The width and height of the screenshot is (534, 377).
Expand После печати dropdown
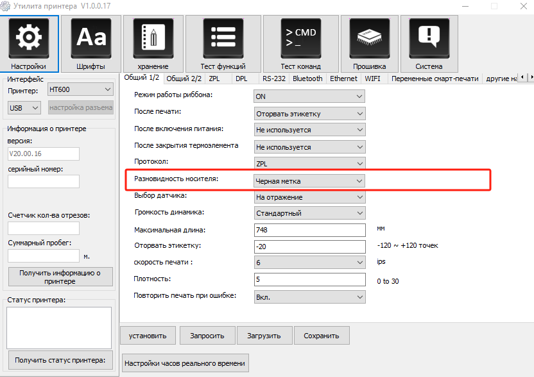[309, 113]
